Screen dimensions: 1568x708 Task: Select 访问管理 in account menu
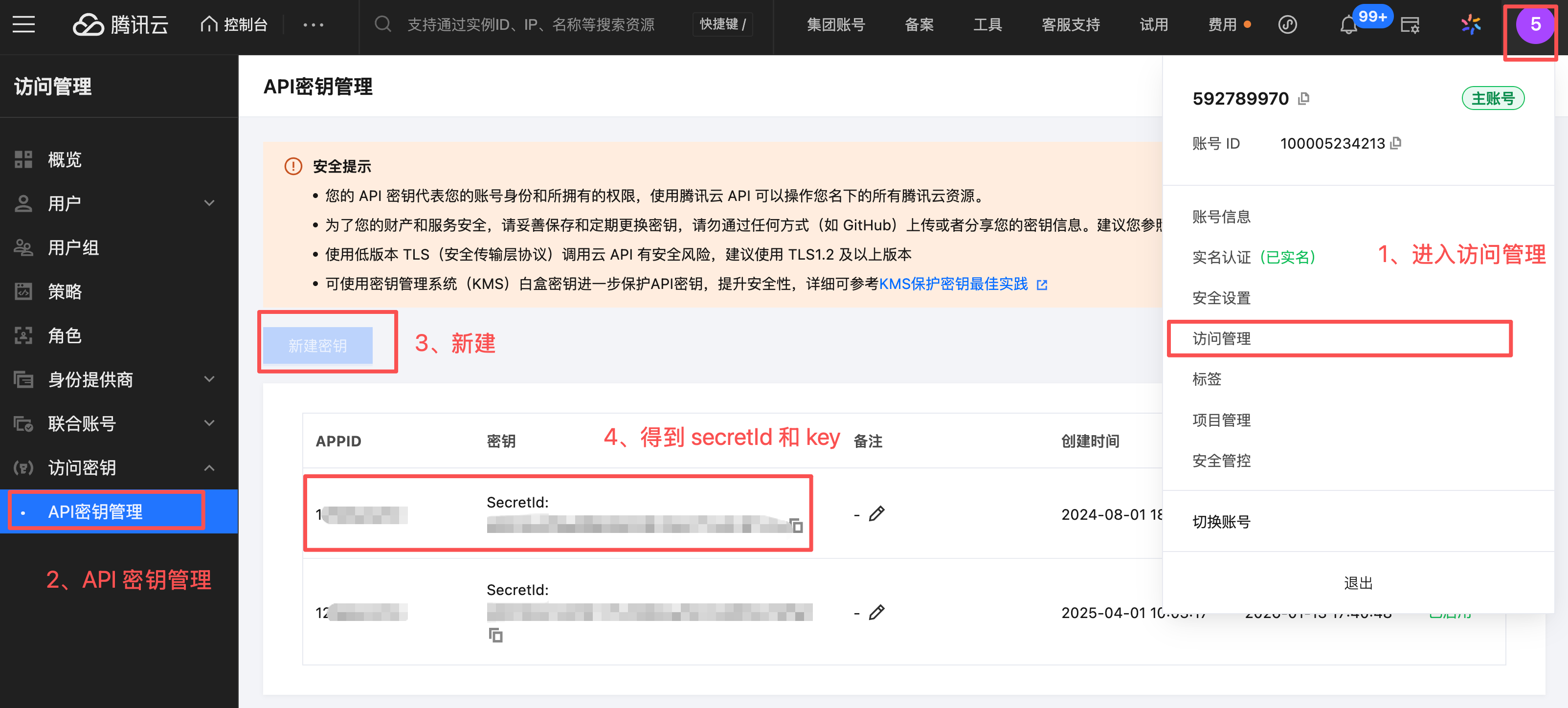pos(1221,338)
